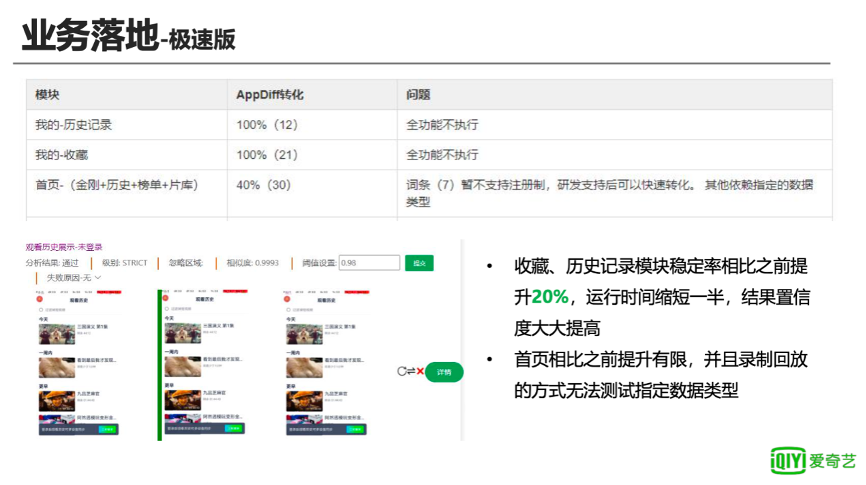Click the 三国演义 thumbnail in middle phone screenshot
The height and width of the screenshot is (485, 866).
(183, 333)
